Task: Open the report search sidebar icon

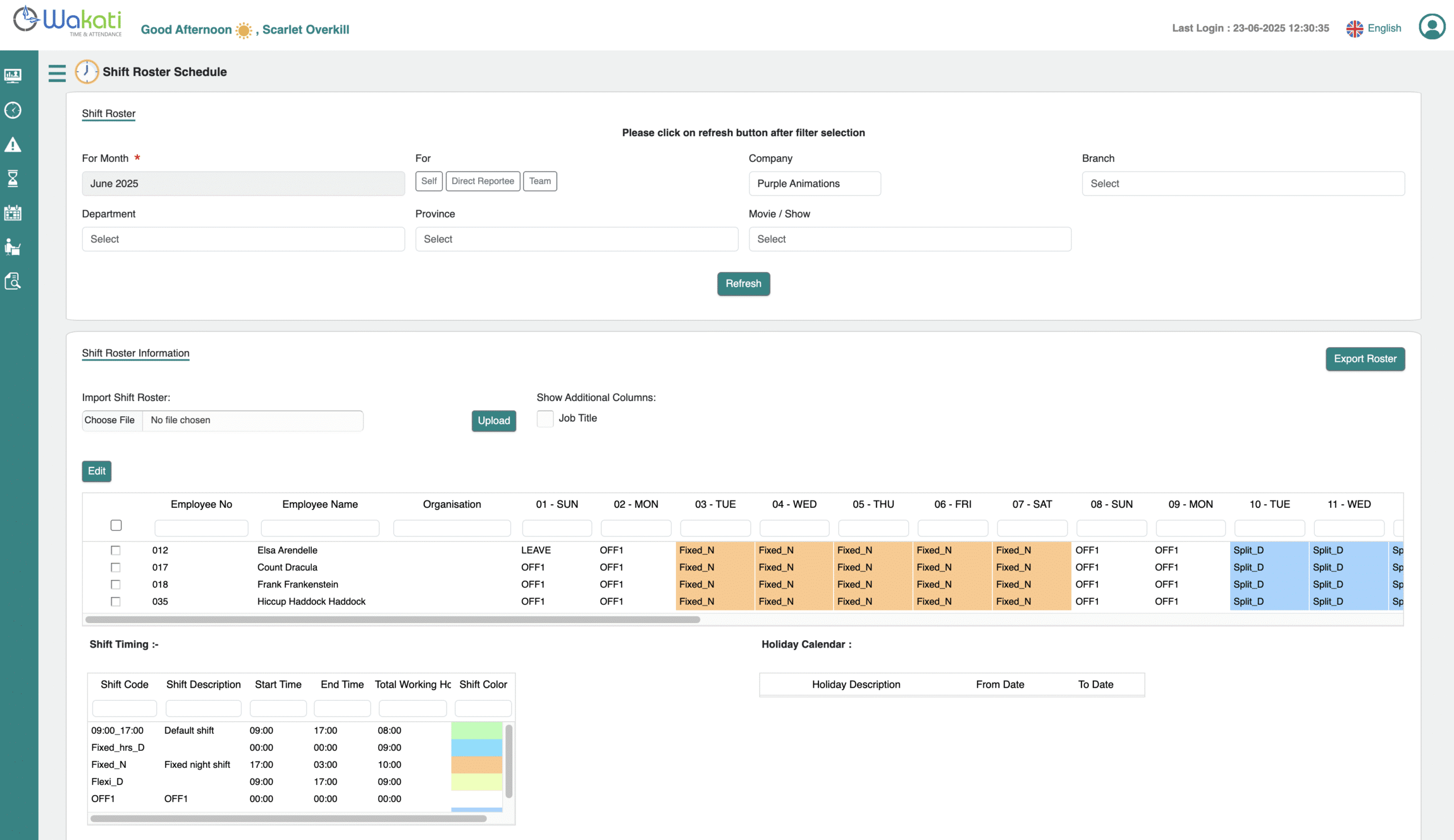Action: [12, 281]
